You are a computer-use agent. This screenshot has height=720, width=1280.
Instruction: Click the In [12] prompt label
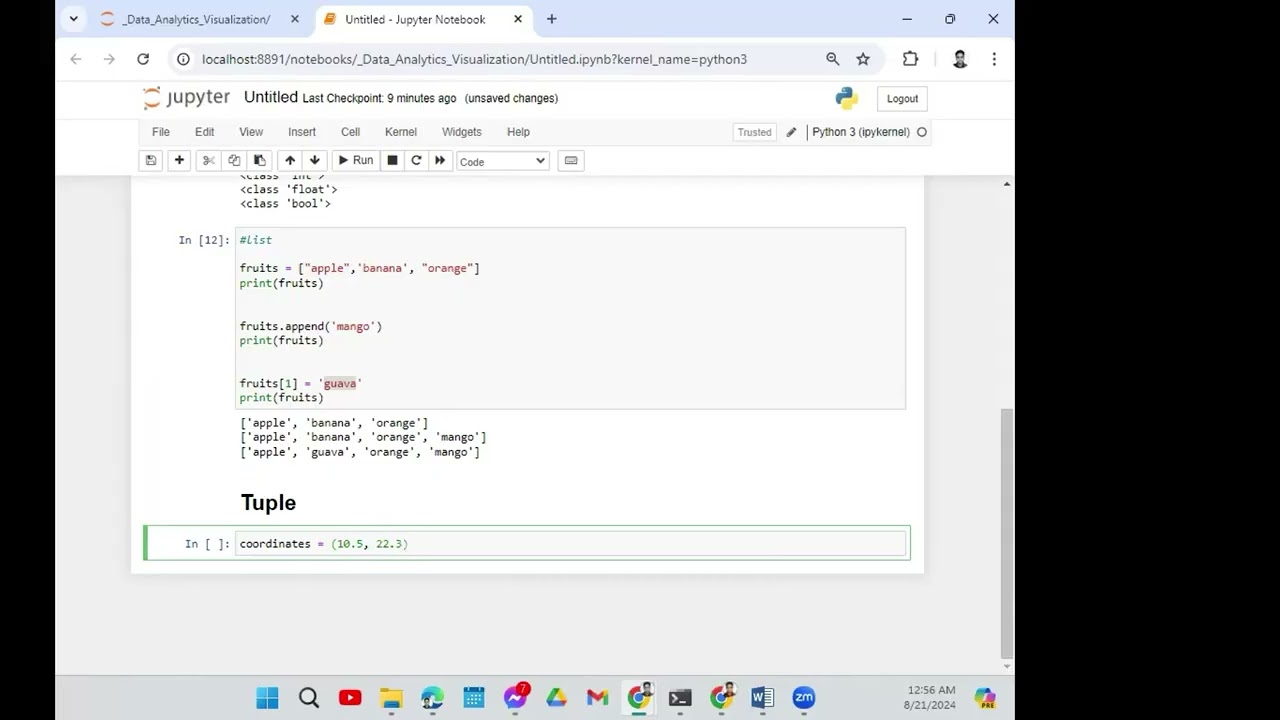(204, 240)
